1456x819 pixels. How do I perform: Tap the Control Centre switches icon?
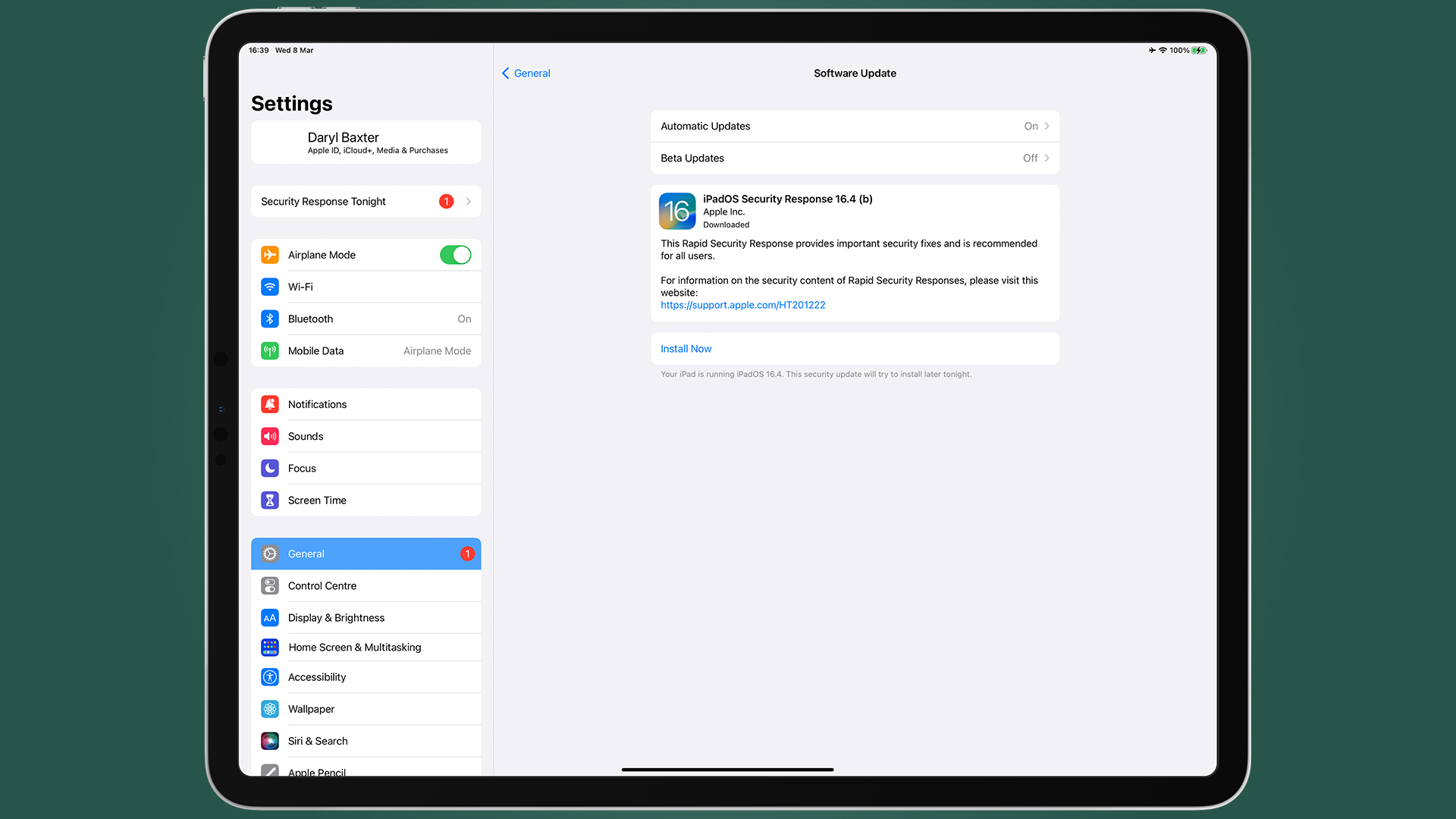click(x=270, y=585)
